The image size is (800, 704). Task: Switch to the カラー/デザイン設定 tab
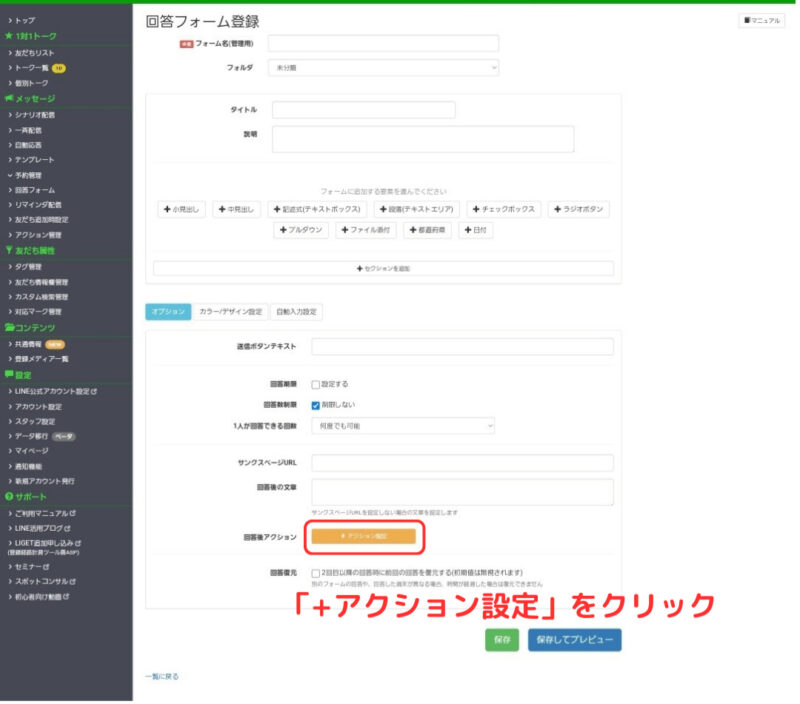coord(231,313)
